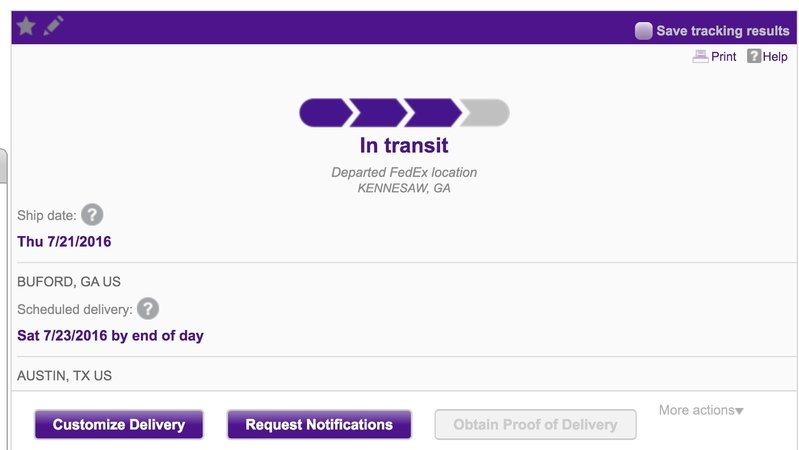Expand the More actions dropdown

click(701, 410)
